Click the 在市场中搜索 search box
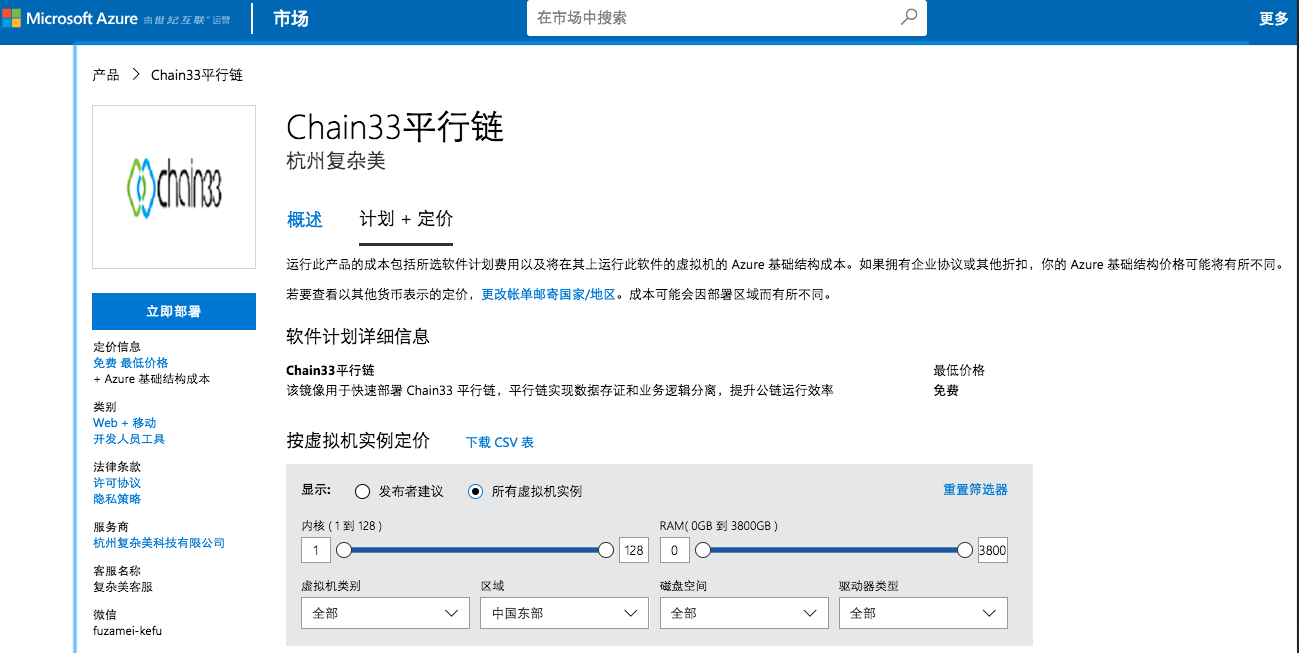The width and height of the screenshot is (1299, 653). 727,17
